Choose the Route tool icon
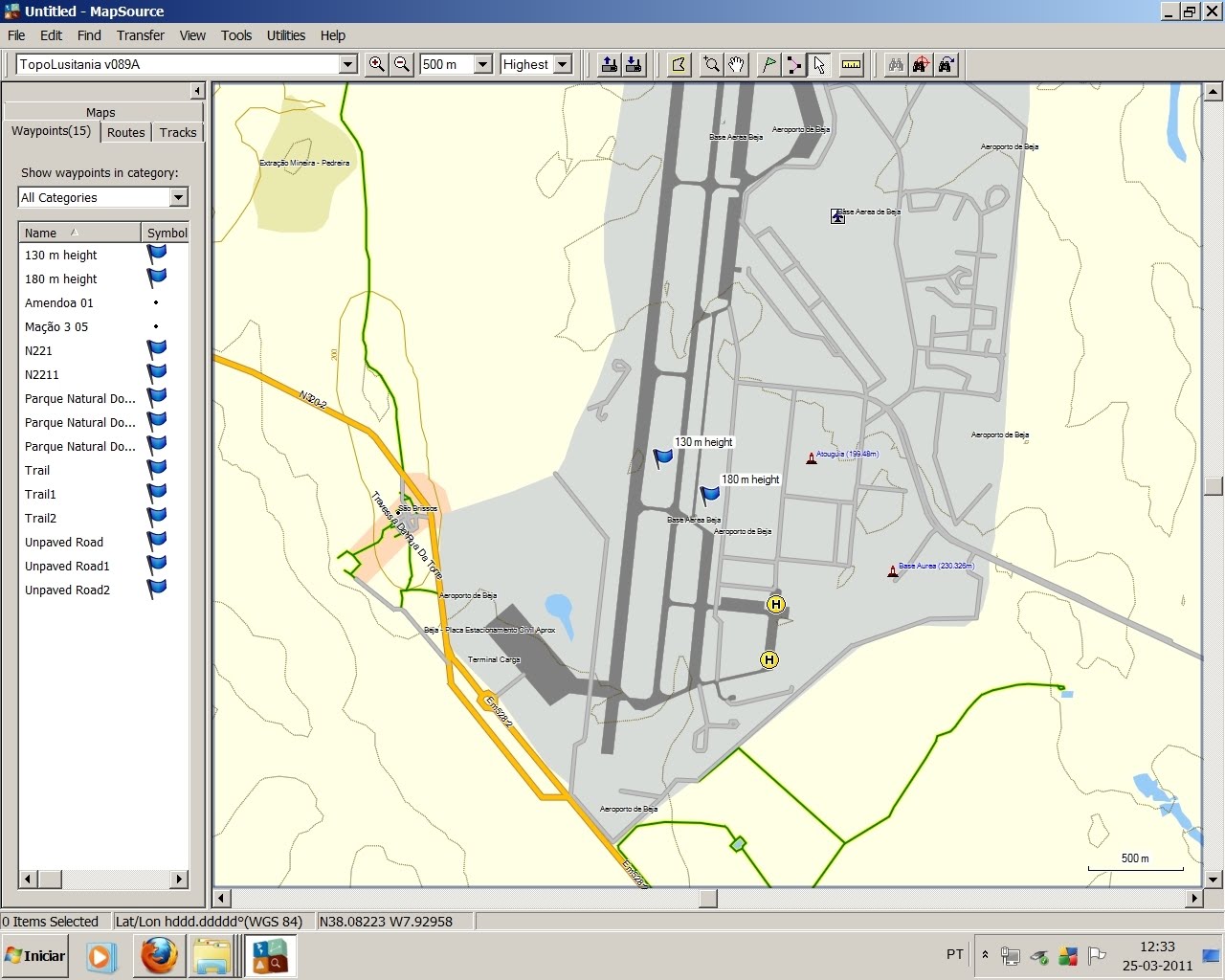The width and height of the screenshot is (1225, 980). click(x=794, y=64)
